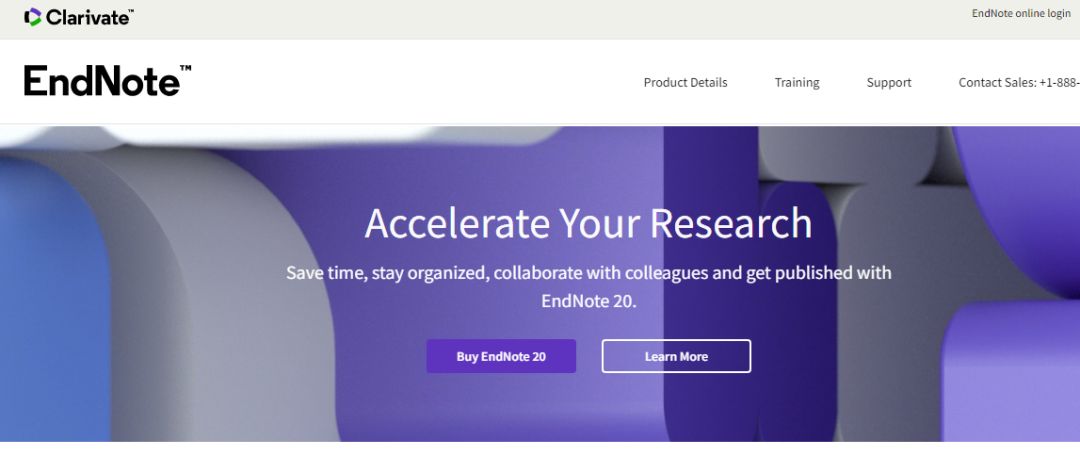Select the Training menu item
Image resolution: width=1080 pixels, height=472 pixels.
point(797,83)
